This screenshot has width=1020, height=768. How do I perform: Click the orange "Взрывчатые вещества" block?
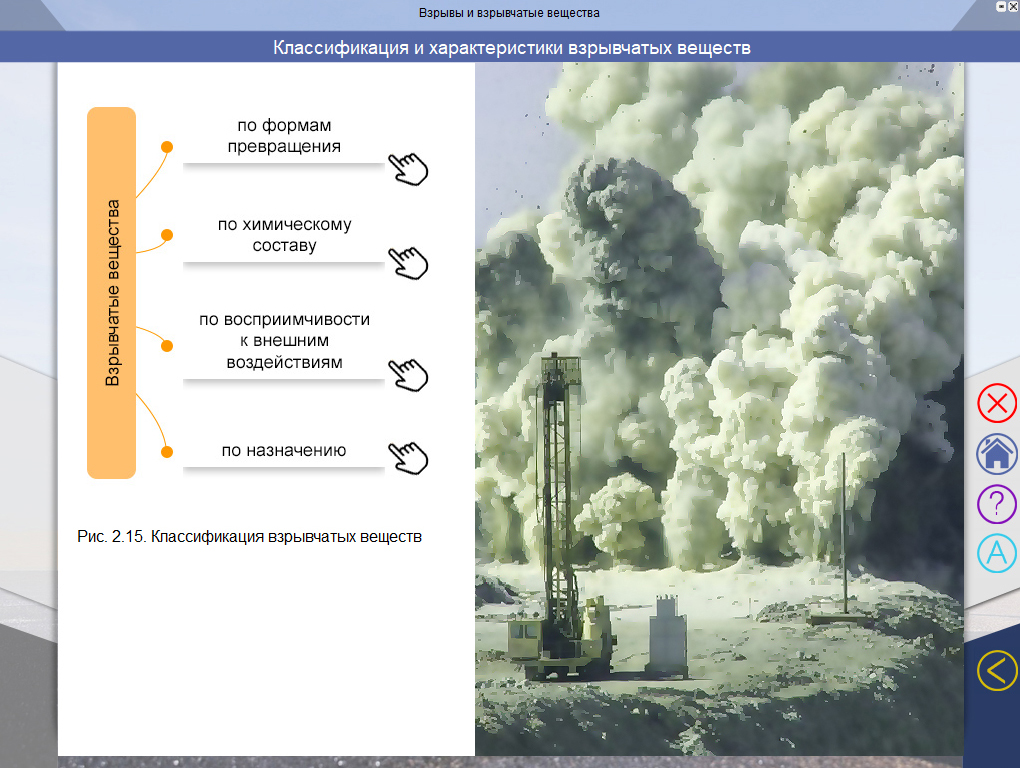tap(111, 293)
